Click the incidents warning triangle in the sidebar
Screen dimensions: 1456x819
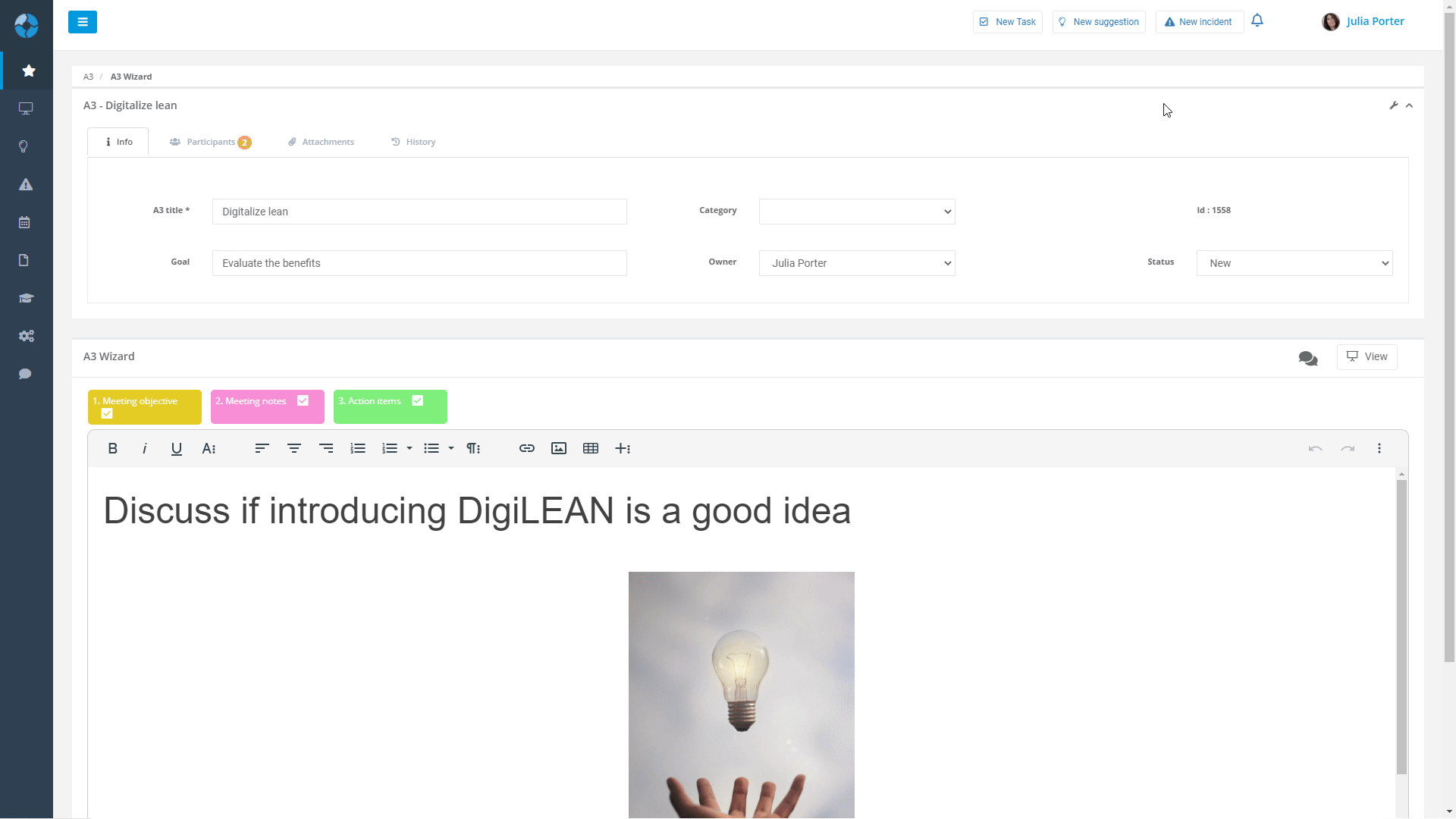25,184
